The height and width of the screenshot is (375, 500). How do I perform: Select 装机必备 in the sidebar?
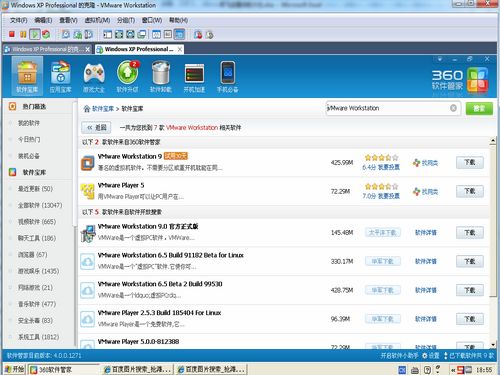pos(29,156)
